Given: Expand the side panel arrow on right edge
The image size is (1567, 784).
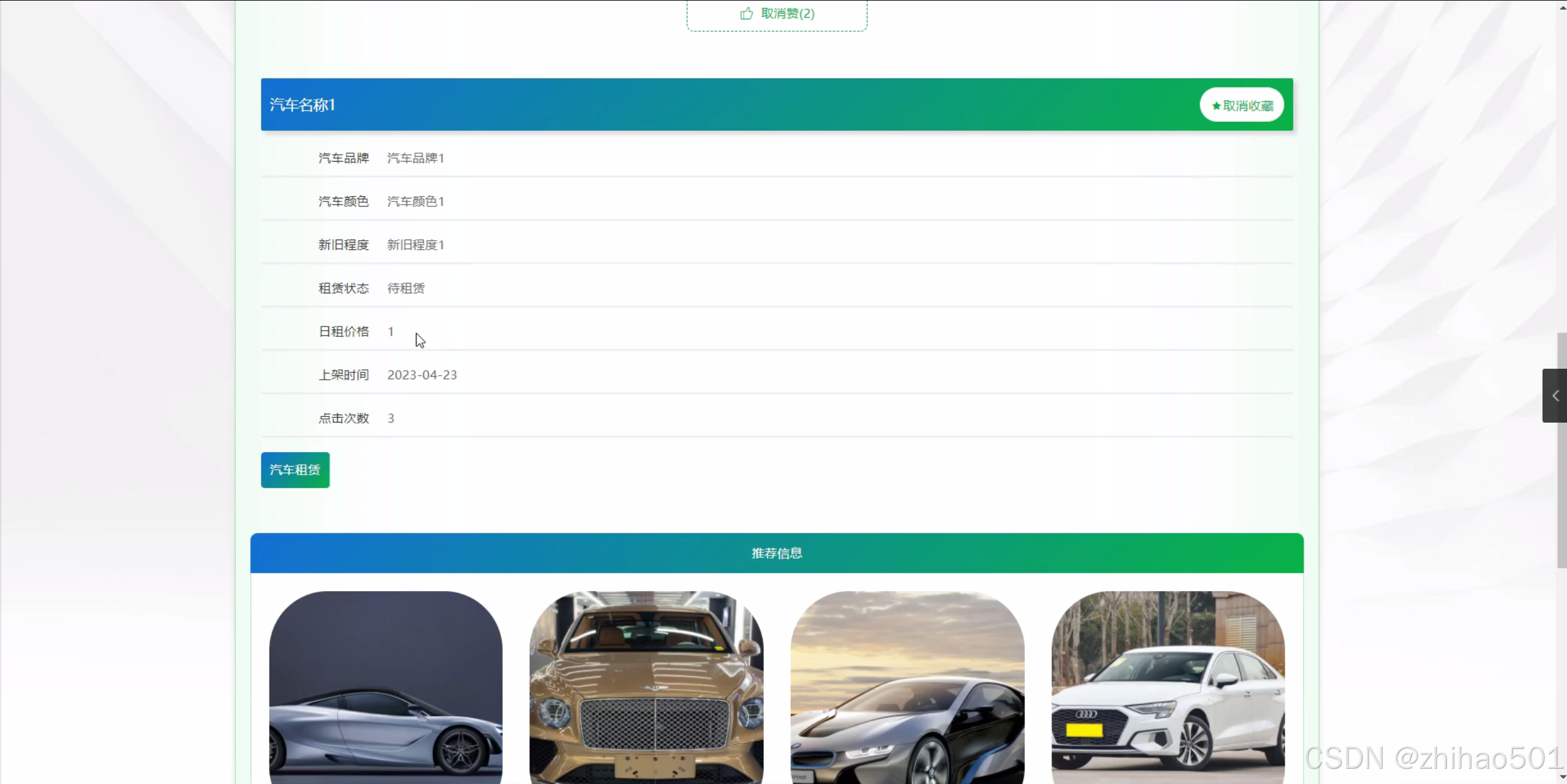Looking at the screenshot, I should pyautogui.click(x=1555, y=396).
